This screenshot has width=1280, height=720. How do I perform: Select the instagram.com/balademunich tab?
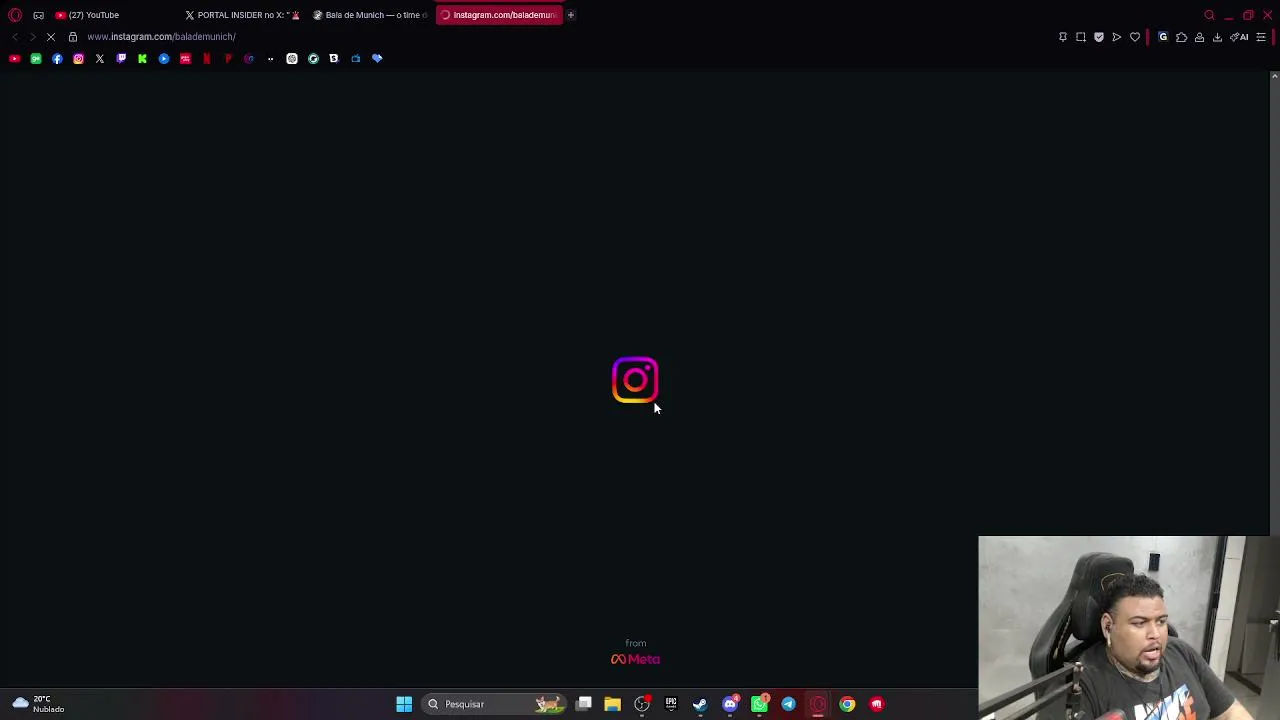499,15
